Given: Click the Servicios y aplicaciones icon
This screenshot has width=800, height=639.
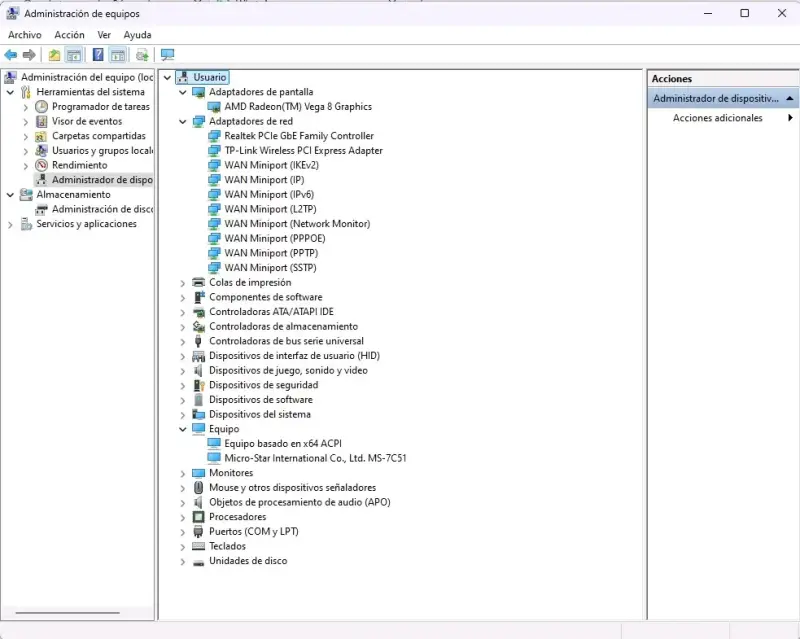Looking at the screenshot, I should click(x=26, y=224).
